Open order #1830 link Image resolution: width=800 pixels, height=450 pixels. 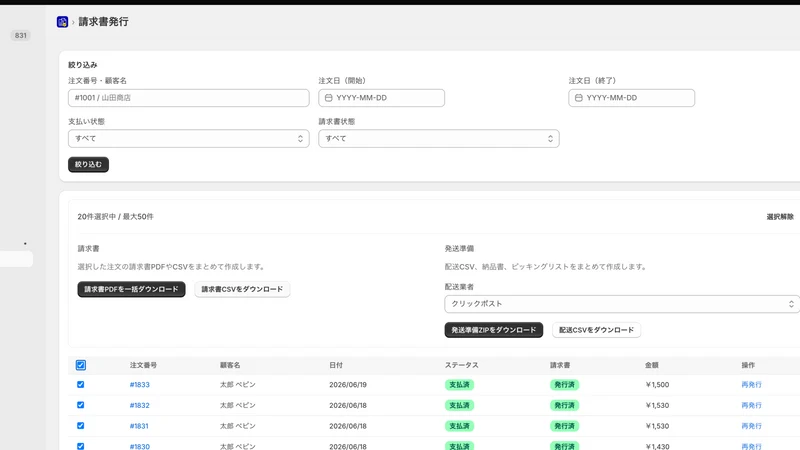pyautogui.click(x=140, y=446)
